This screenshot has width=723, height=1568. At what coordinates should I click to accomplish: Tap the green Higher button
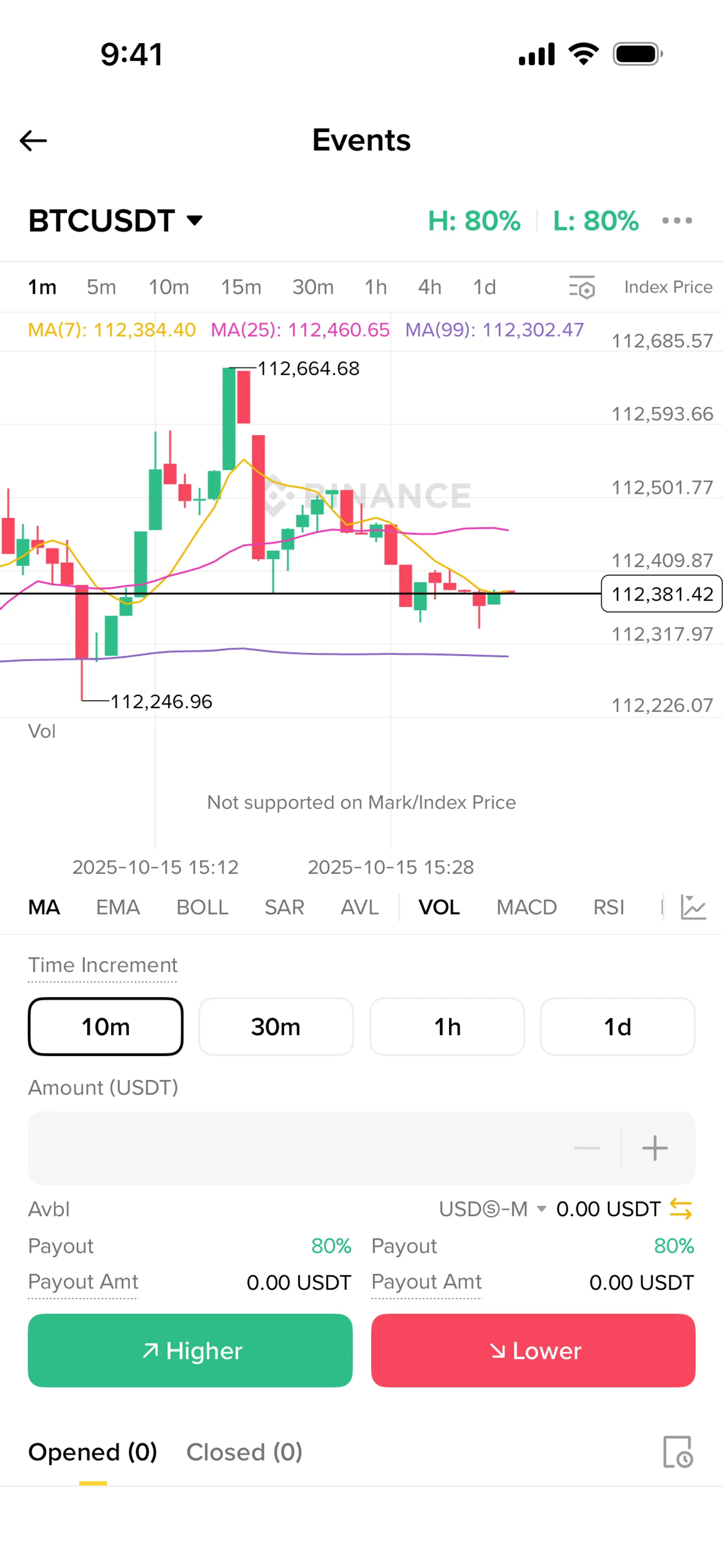pos(190,1350)
